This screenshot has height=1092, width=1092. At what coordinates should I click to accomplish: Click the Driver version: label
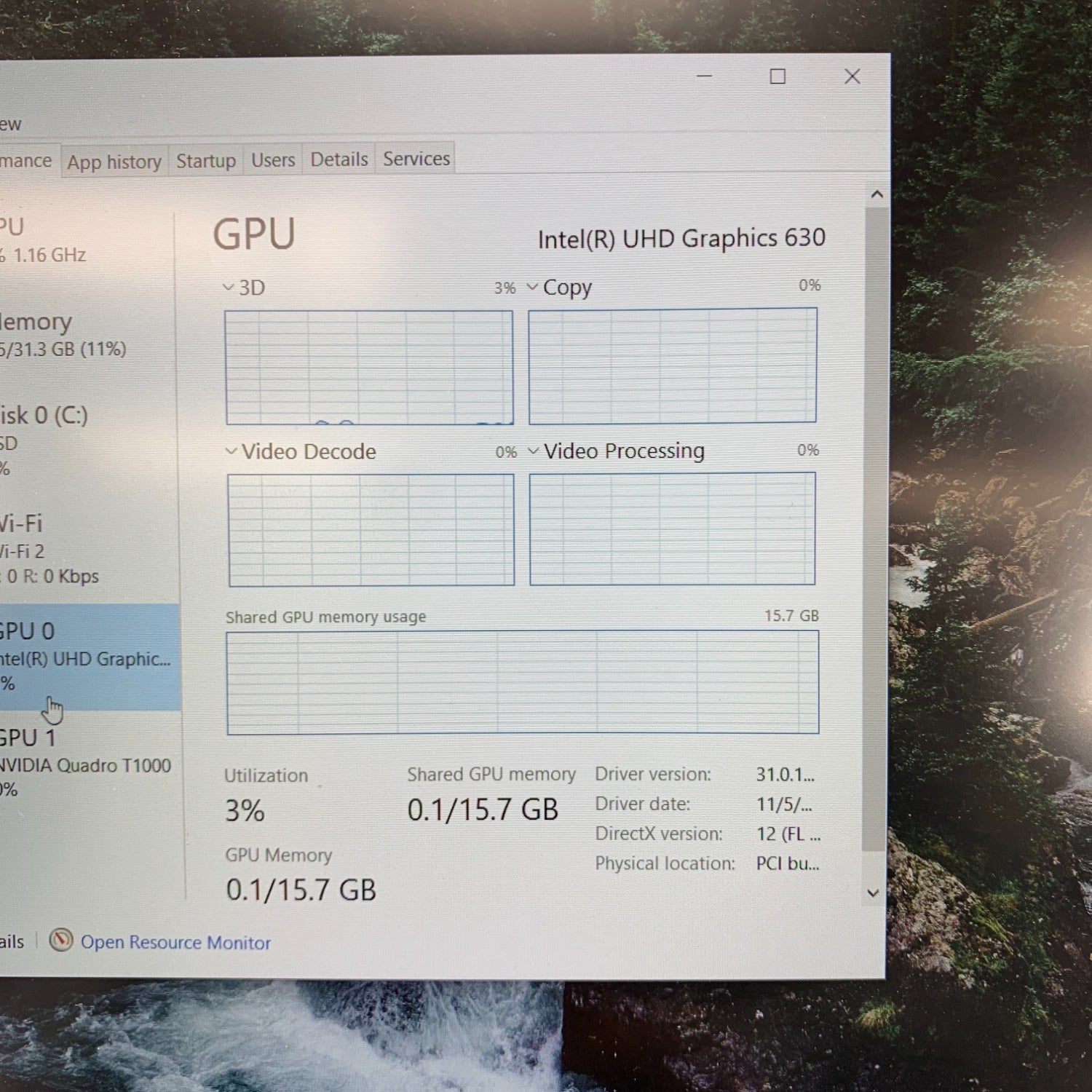653,774
